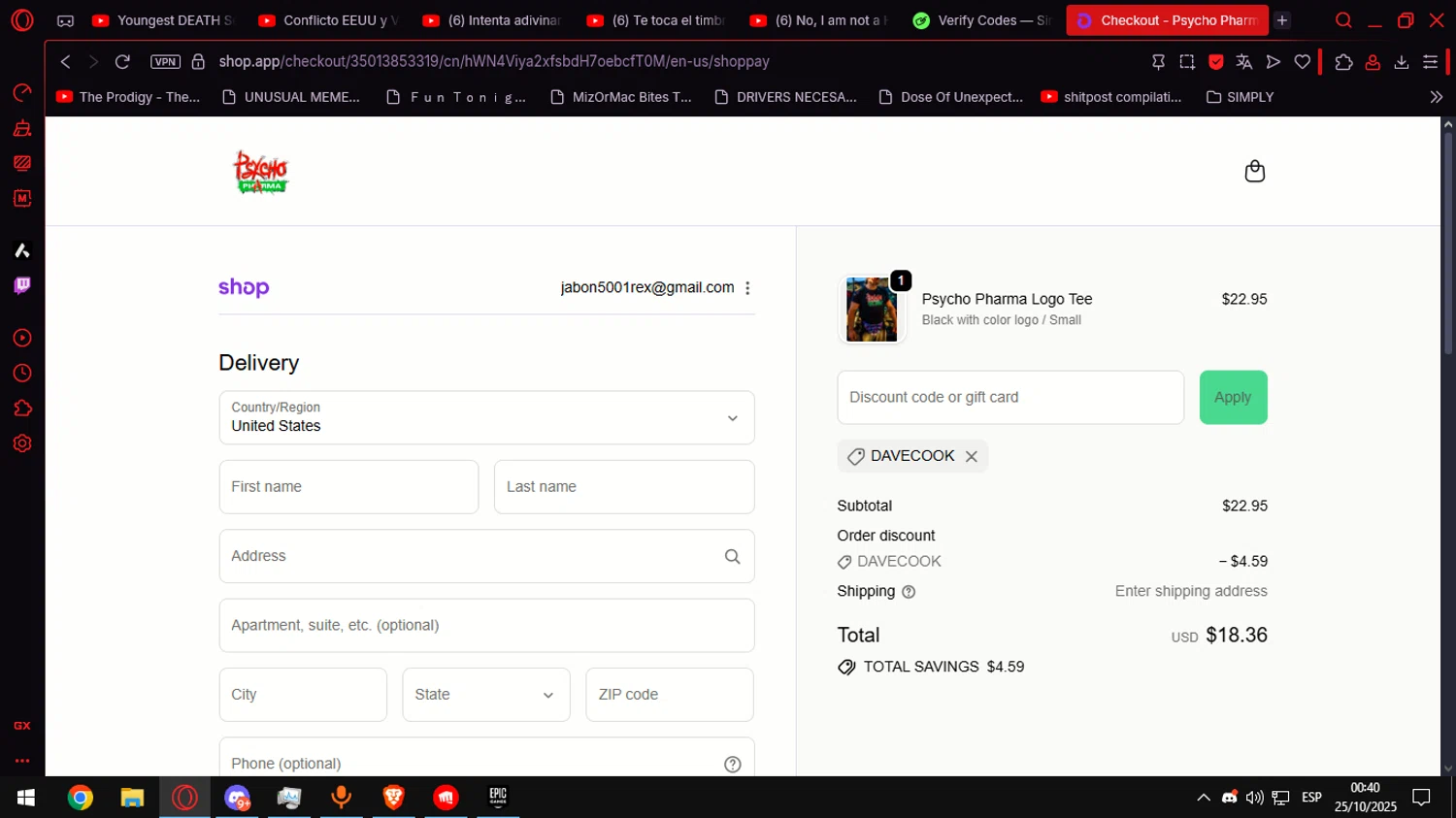1456x818 pixels.
Task: Focus City field
Action: point(303,695)
